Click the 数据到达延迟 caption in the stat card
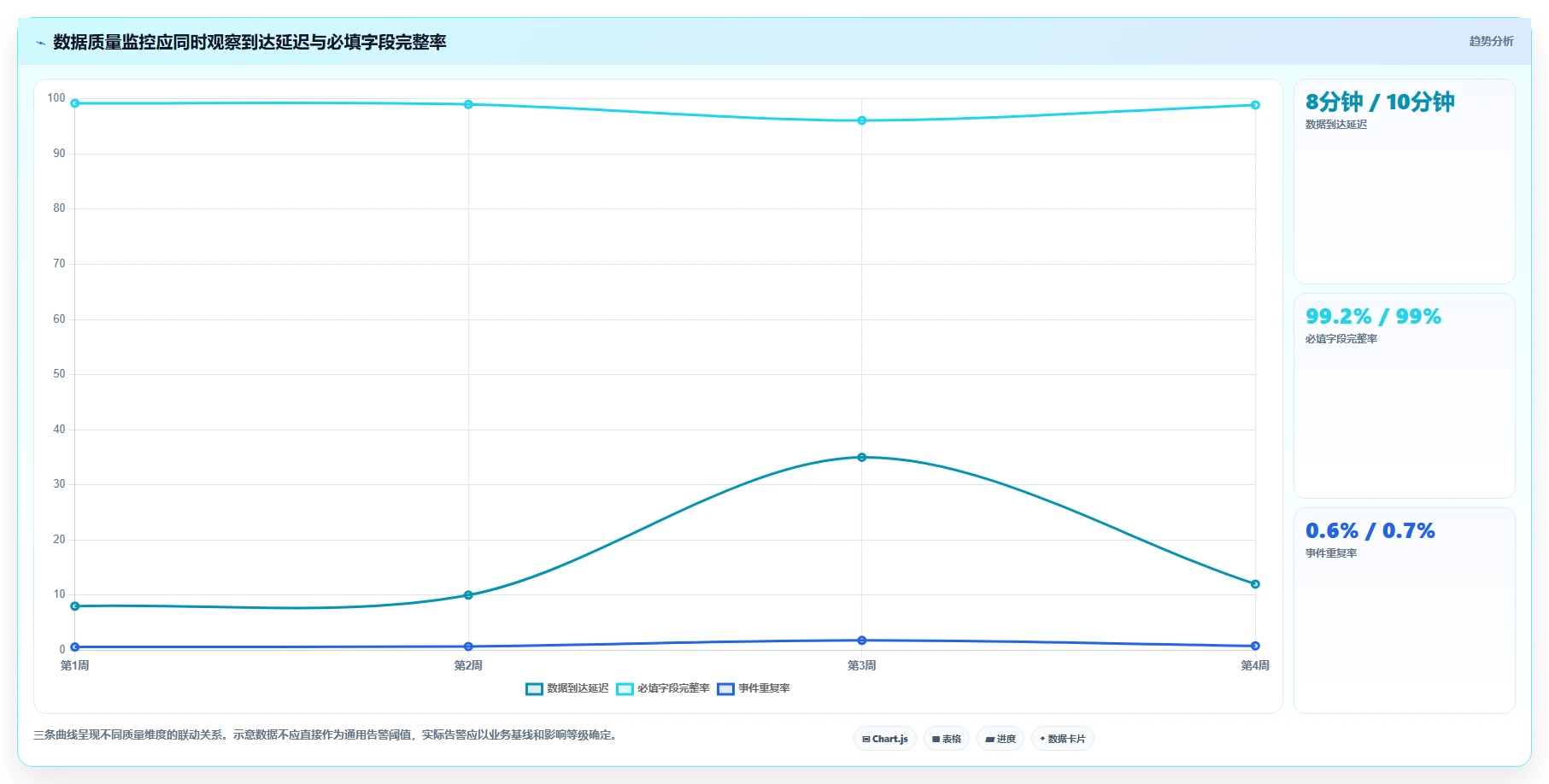Screen dimensions: 1549x784 (1336, 125)
